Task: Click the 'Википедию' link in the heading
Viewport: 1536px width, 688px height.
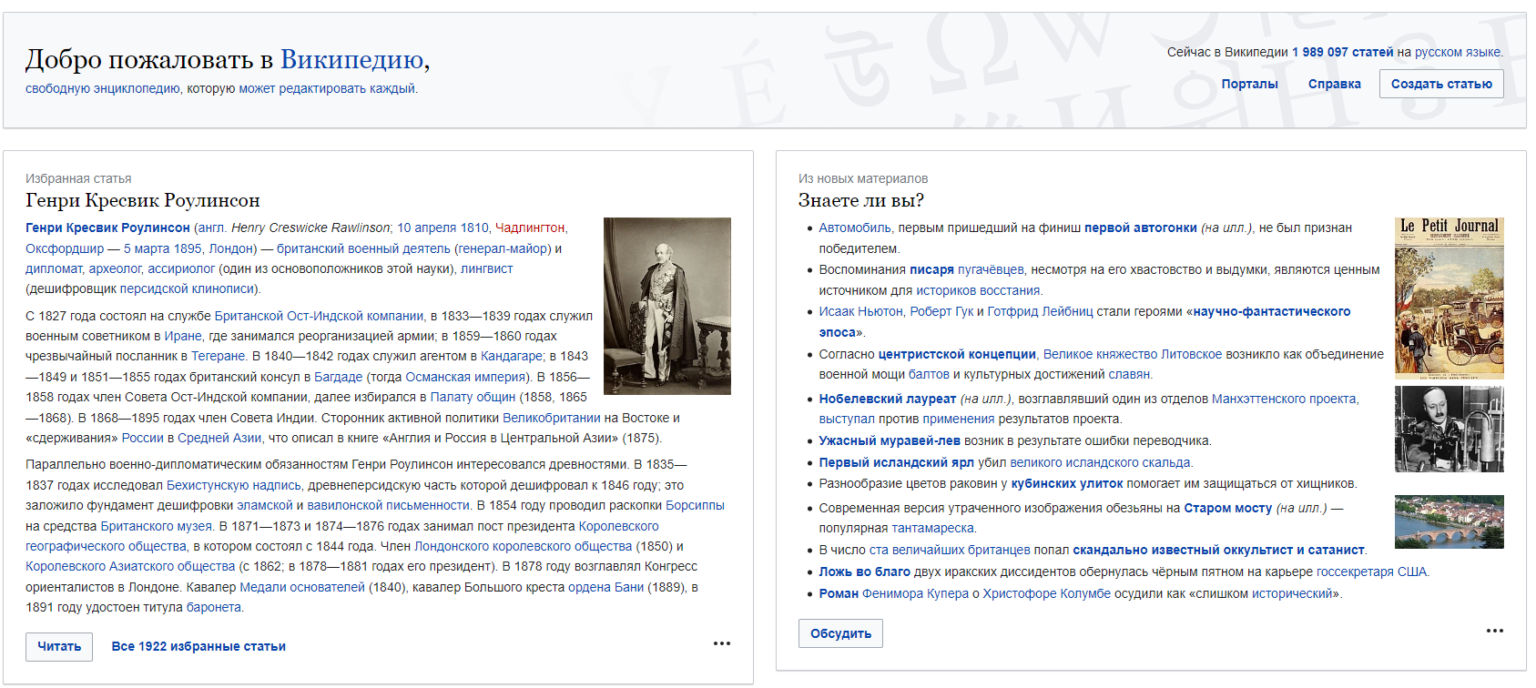Action: pos(352,60)
